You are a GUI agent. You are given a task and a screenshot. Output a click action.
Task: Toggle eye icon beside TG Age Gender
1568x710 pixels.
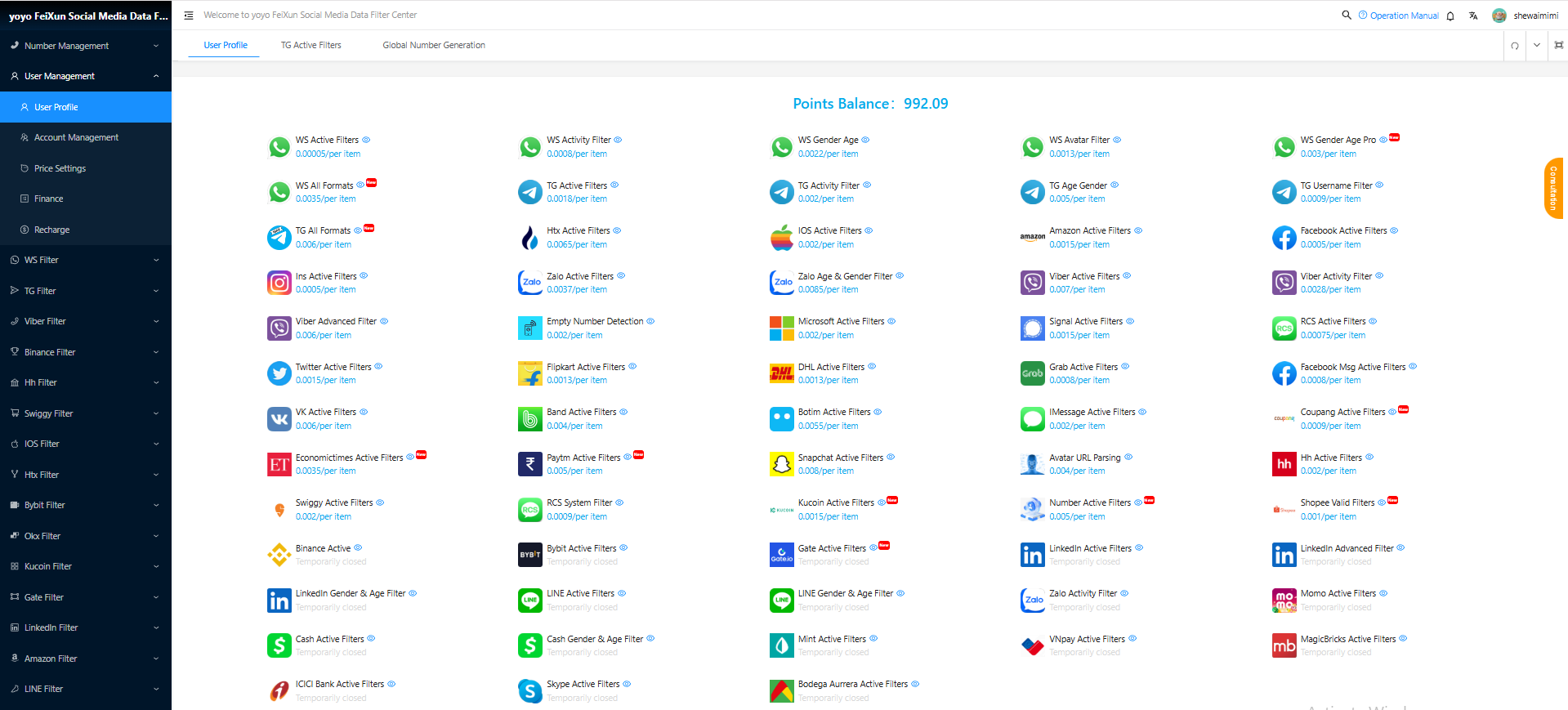click(1115, 185)
